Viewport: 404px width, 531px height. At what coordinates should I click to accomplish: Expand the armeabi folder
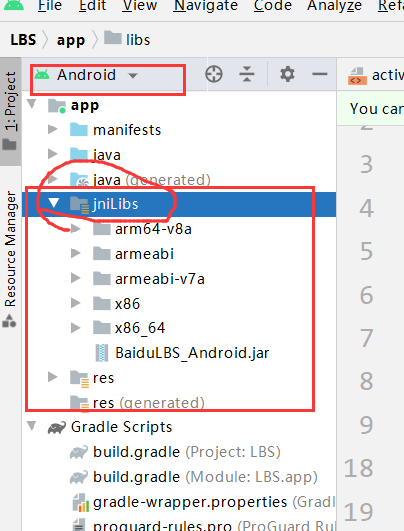coord(76,253)
